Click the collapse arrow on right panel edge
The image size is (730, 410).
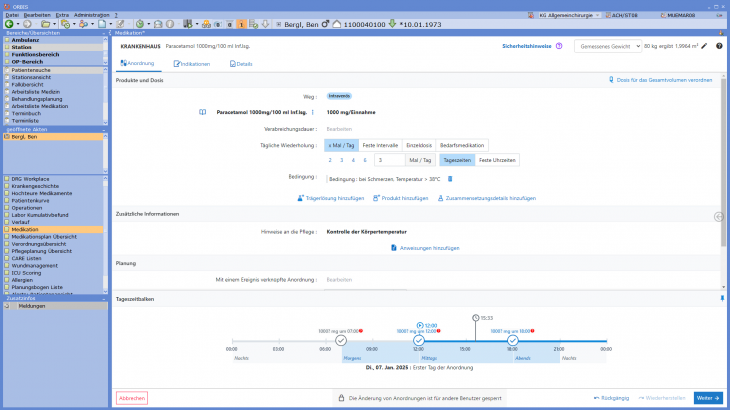coord(718,217)
